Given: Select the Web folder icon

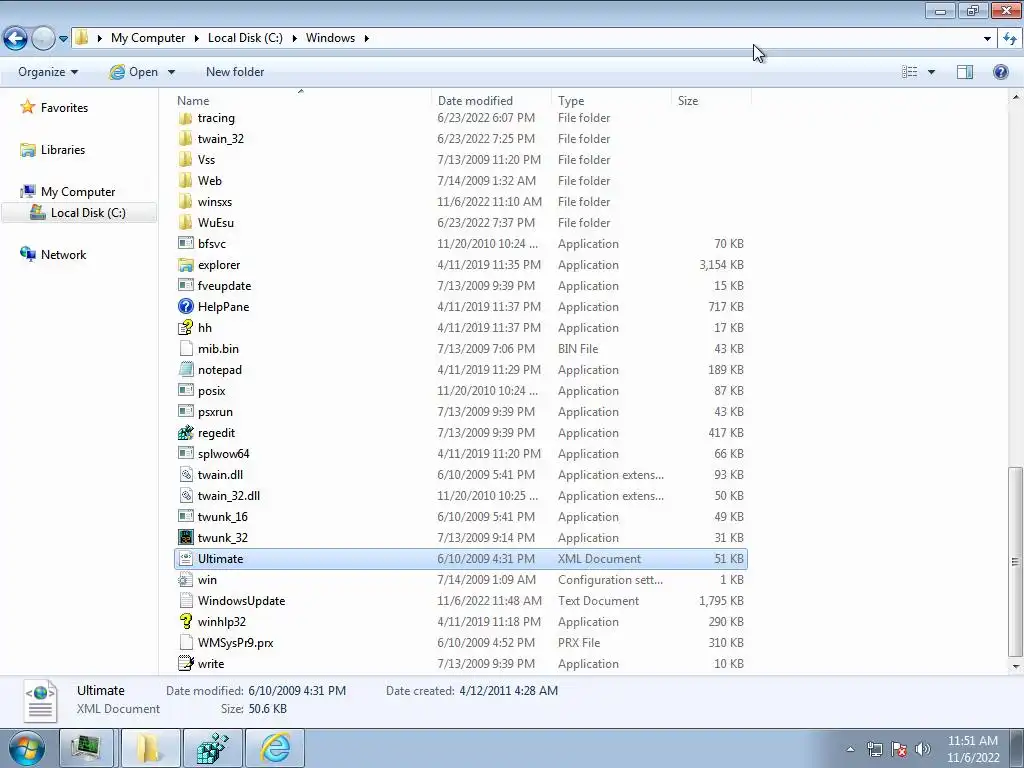Looking at the screenshot, I should tap(185, 180).
